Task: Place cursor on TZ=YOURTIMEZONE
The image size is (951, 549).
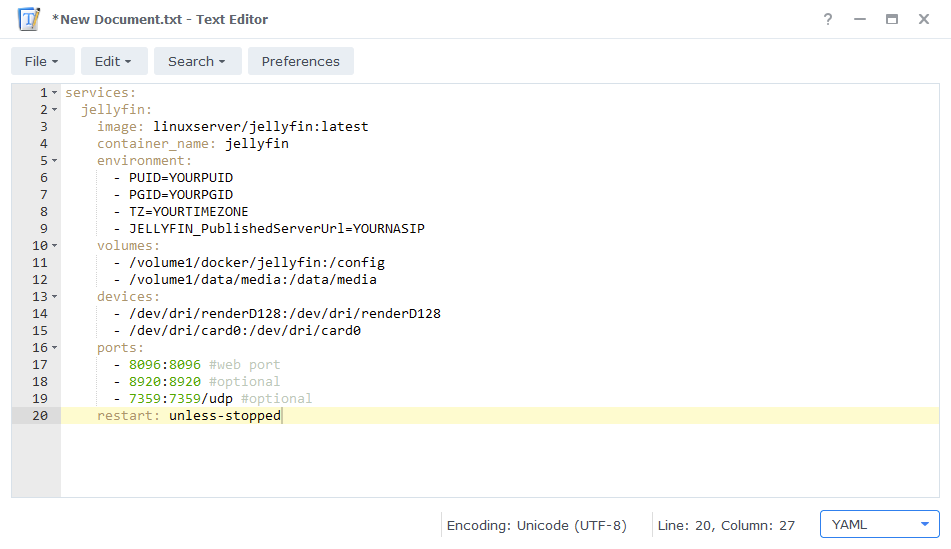Action: (189, 212)
